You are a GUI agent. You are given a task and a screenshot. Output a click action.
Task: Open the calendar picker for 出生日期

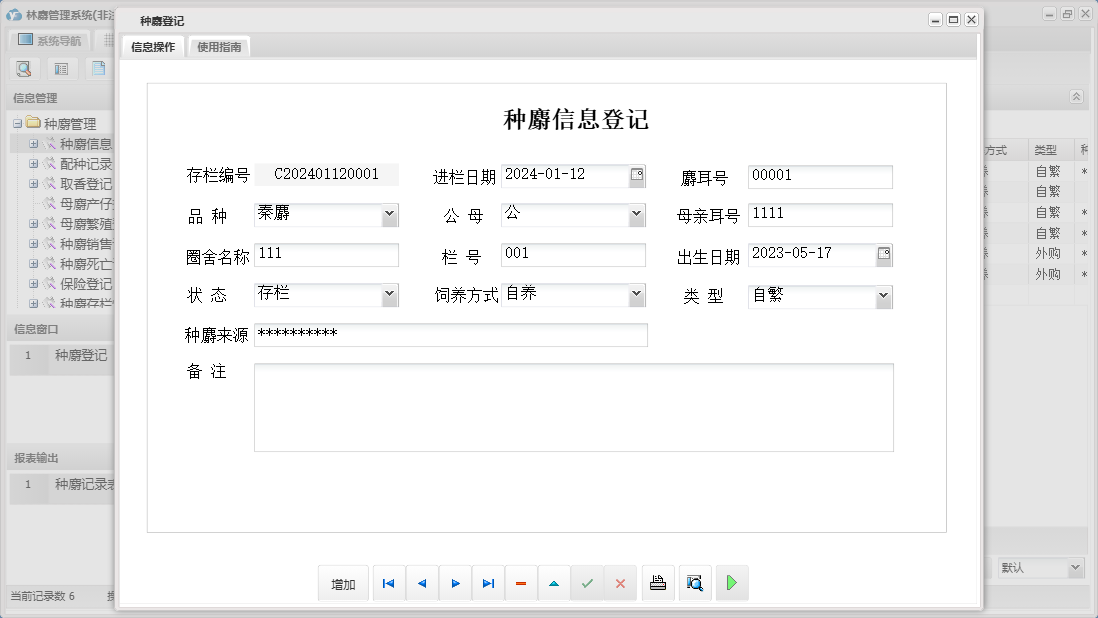tap(883, 255)
